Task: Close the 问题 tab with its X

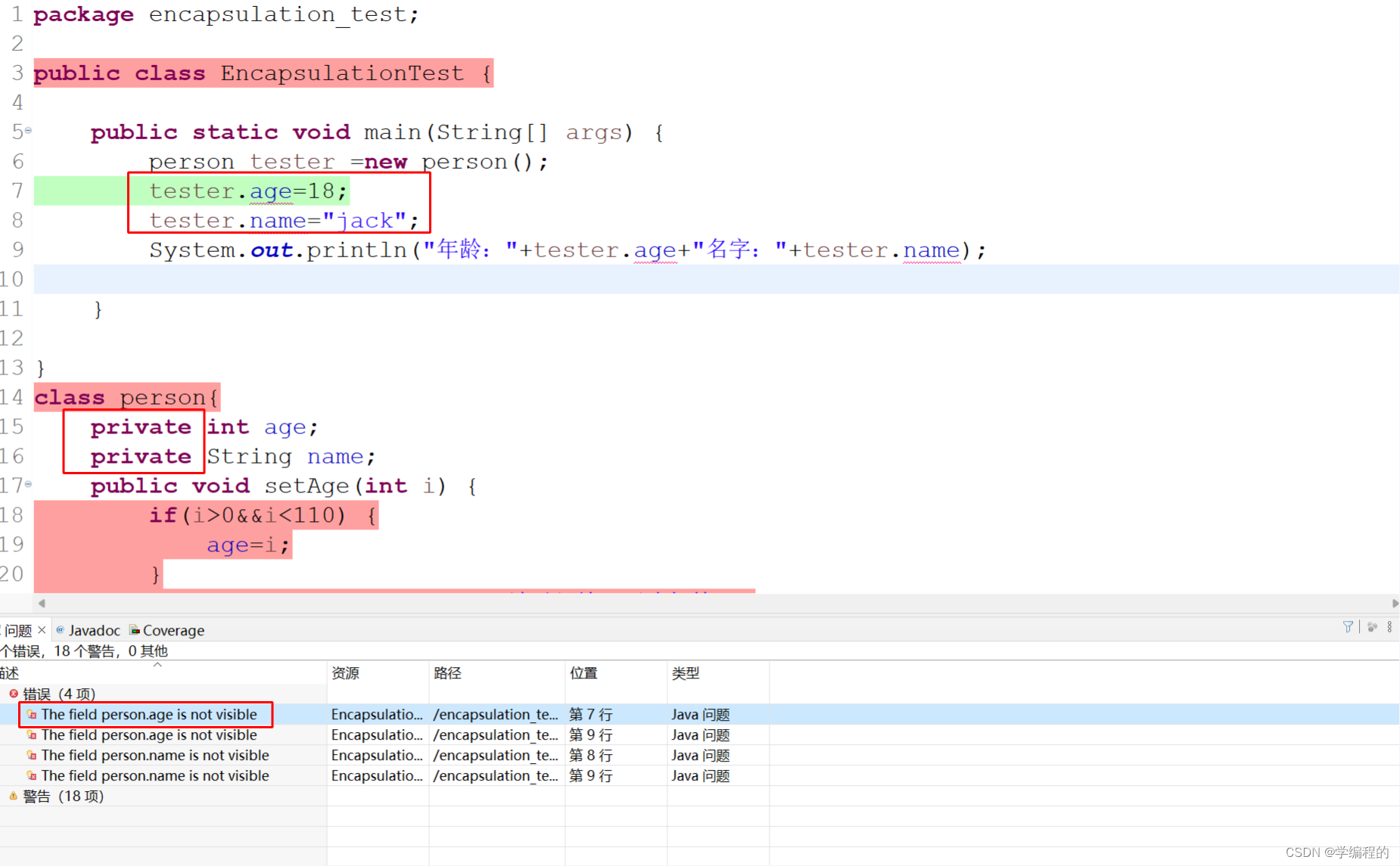Action: pos(42,630)
